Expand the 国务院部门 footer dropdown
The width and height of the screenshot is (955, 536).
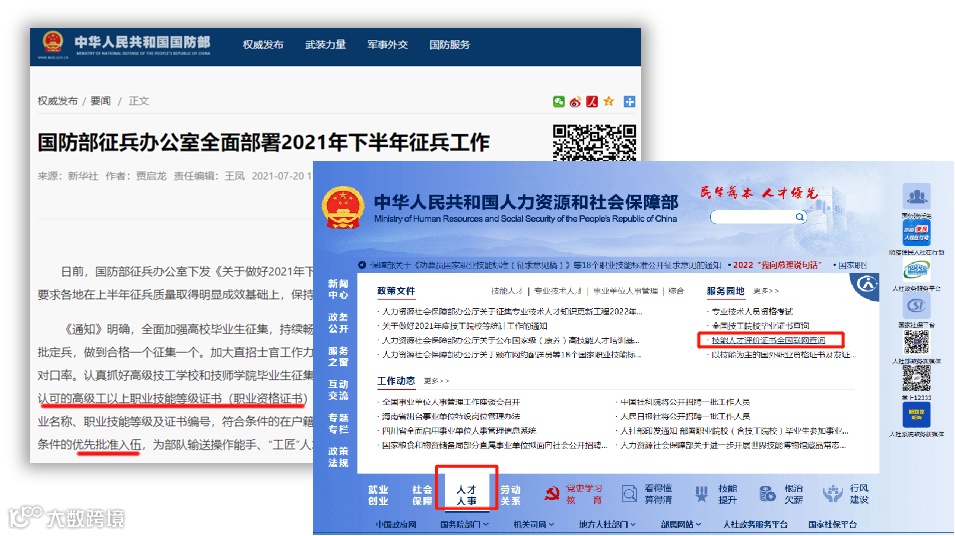(x=464, y=524)
